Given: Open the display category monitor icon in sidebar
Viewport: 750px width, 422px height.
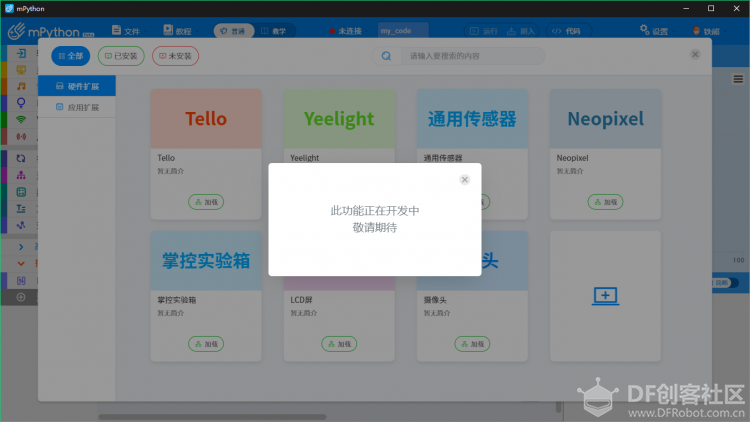Looking at the screenshot, I should (21, 70).
